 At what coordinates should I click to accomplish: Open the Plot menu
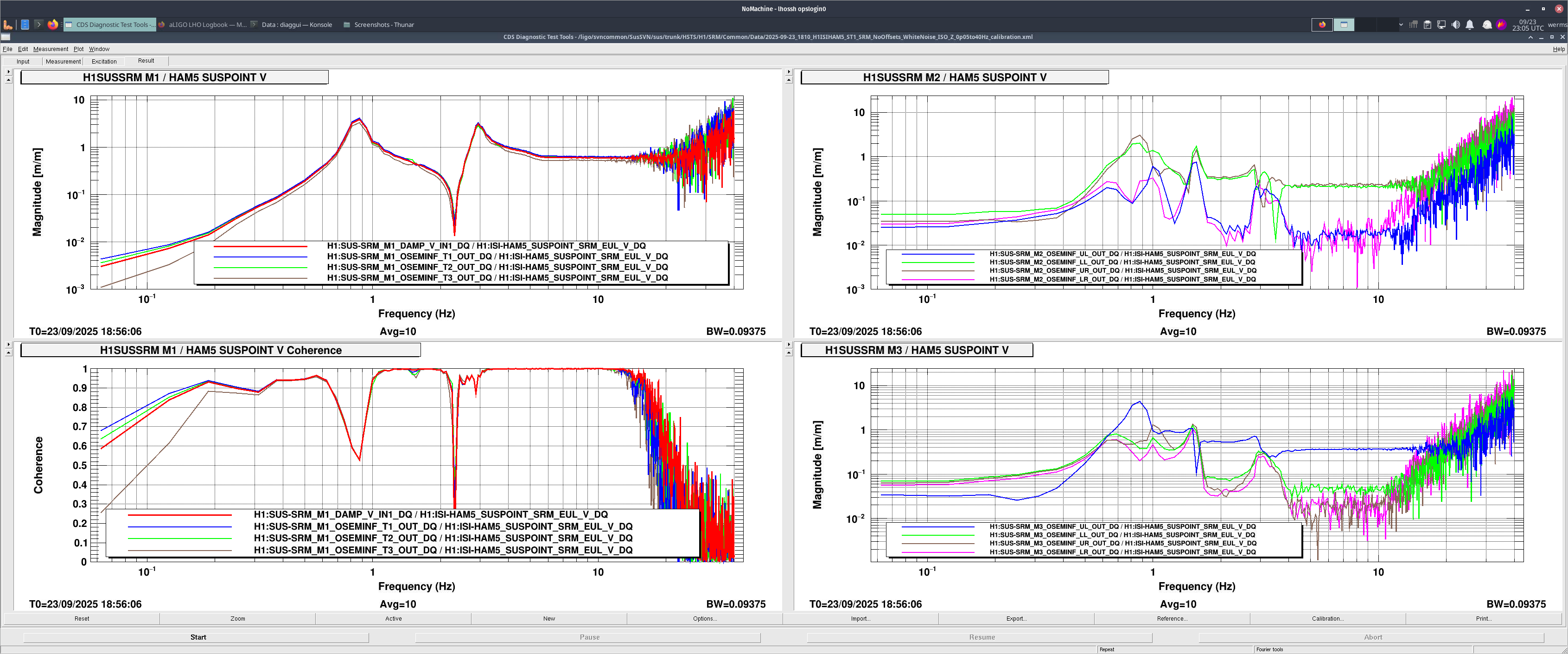78,49
